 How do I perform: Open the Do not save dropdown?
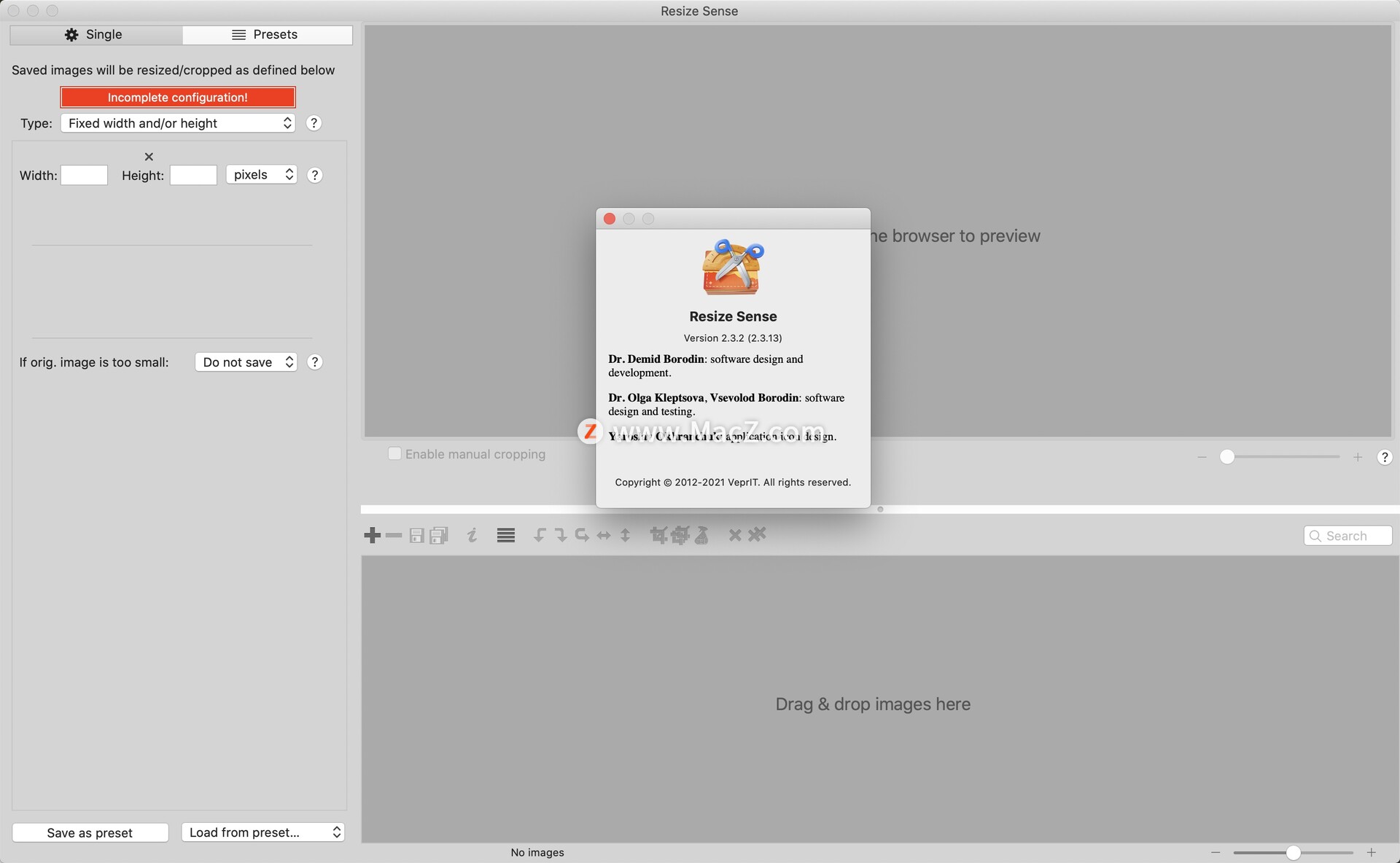point(246,362)
